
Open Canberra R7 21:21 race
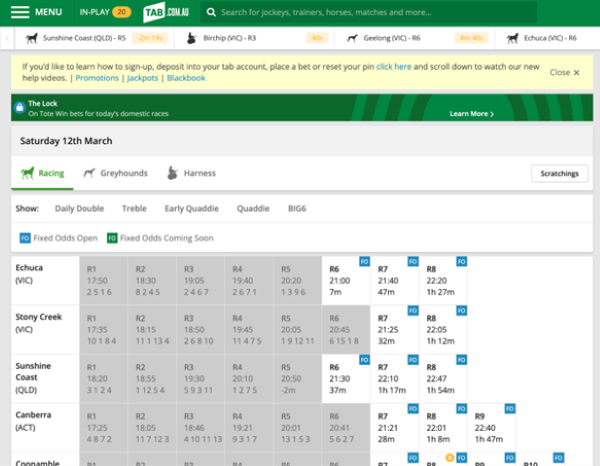pos(395,427)
